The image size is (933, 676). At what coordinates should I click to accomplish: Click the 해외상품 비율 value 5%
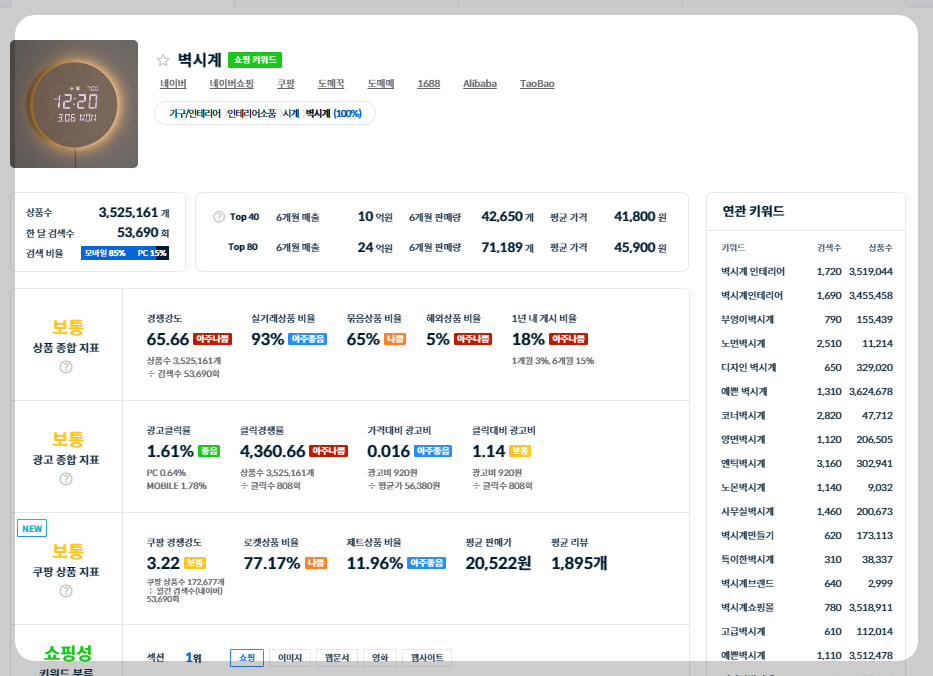(x=437, y=339)
